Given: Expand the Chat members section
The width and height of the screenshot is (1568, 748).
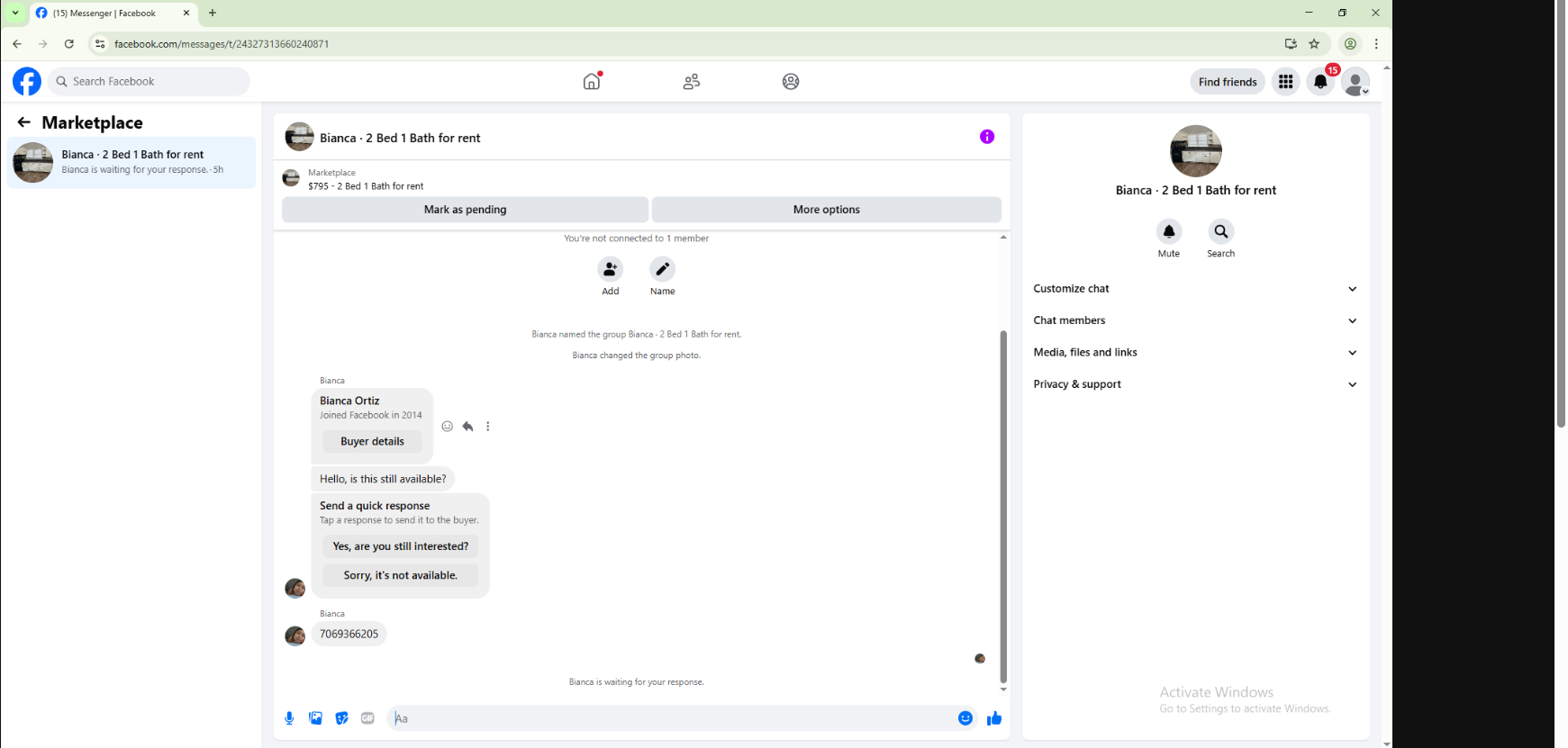Looking at the screenshot, I should coord(1195,320).
